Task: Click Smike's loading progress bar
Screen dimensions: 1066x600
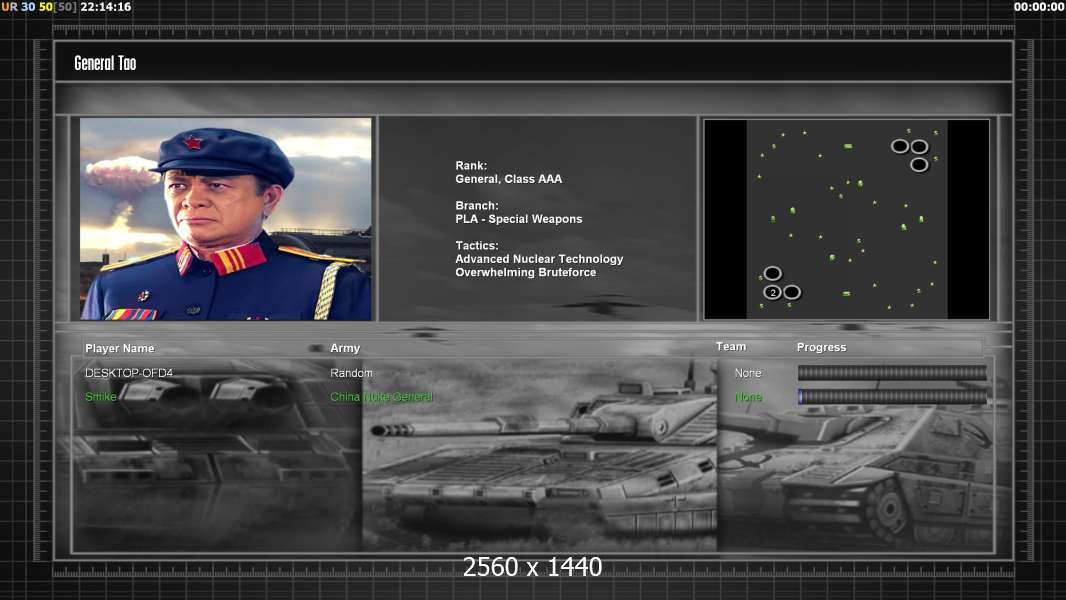Action: tap(892, 397)
